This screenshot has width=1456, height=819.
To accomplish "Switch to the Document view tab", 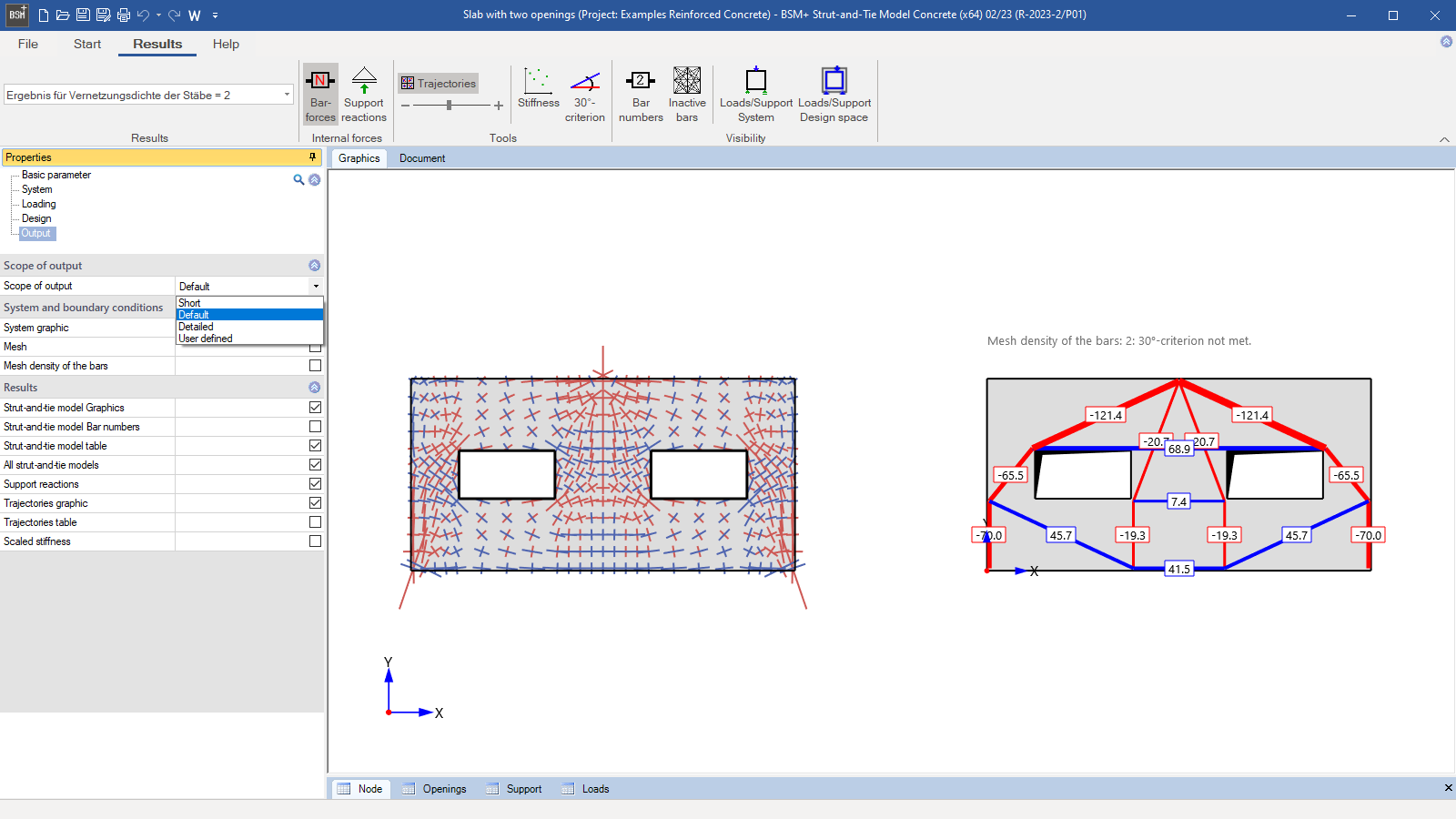I will (422, 158).
